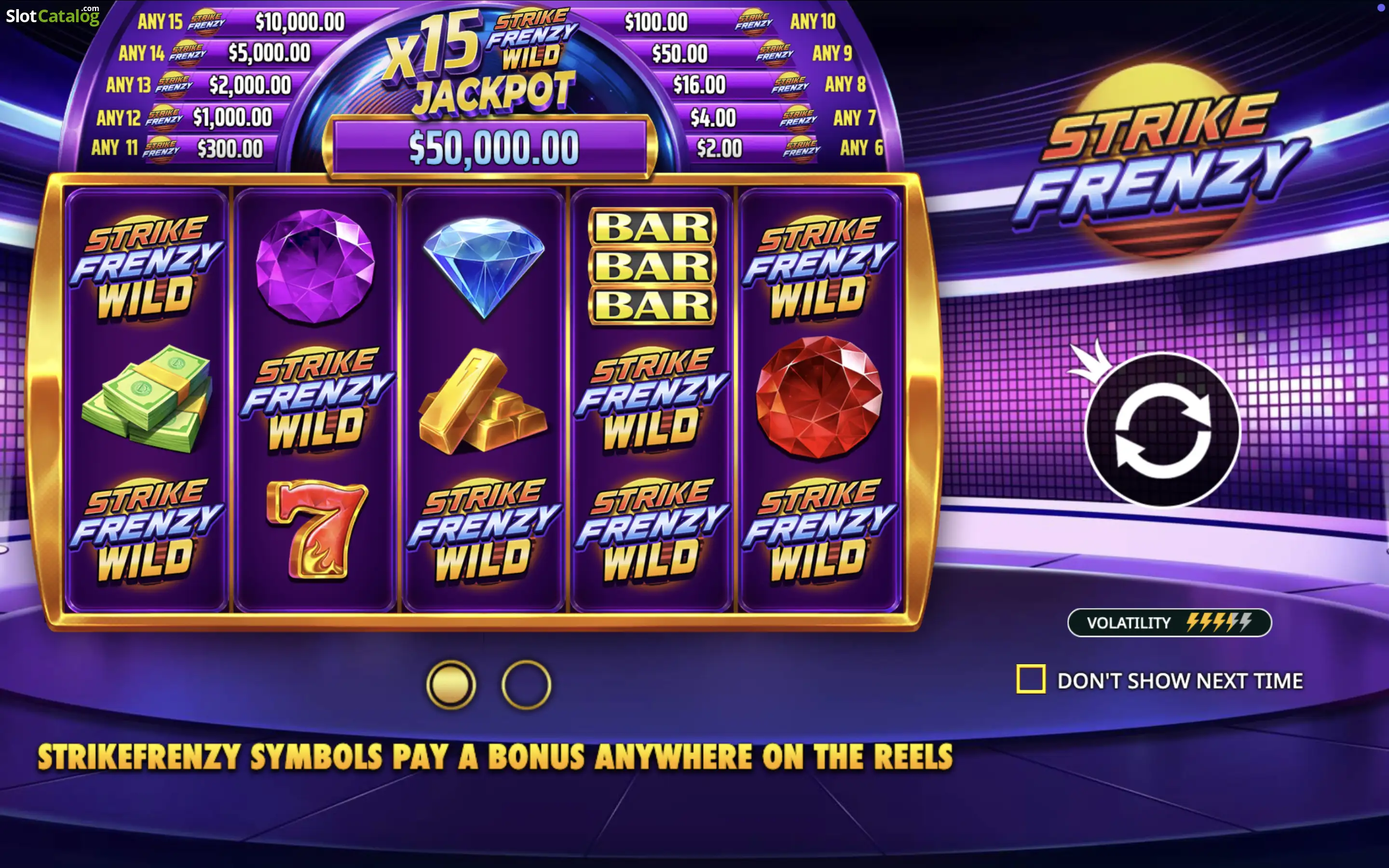Click the ANY 11 $300.00 paytable row
The image size is (1389, 868).
[177, 148]
